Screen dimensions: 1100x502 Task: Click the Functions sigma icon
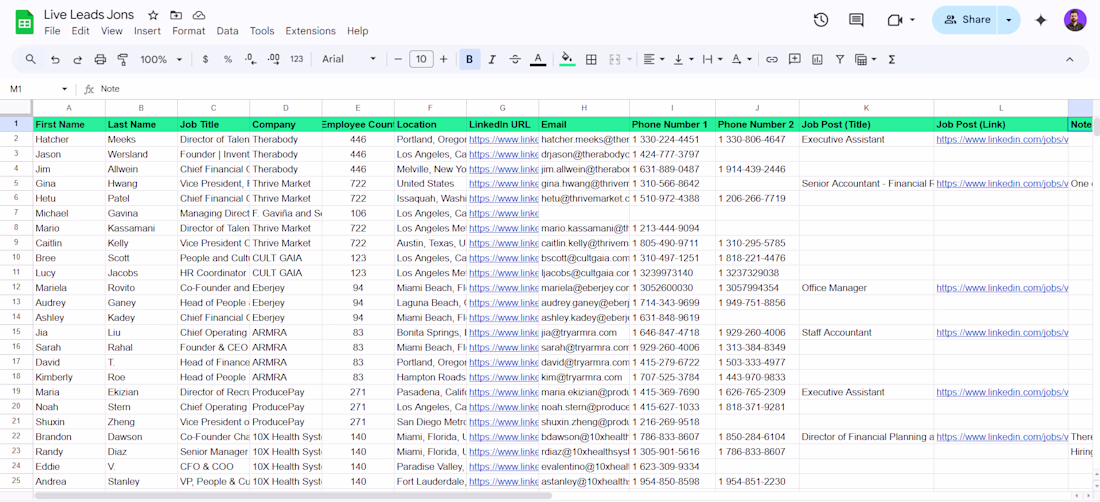pos(892,60)
